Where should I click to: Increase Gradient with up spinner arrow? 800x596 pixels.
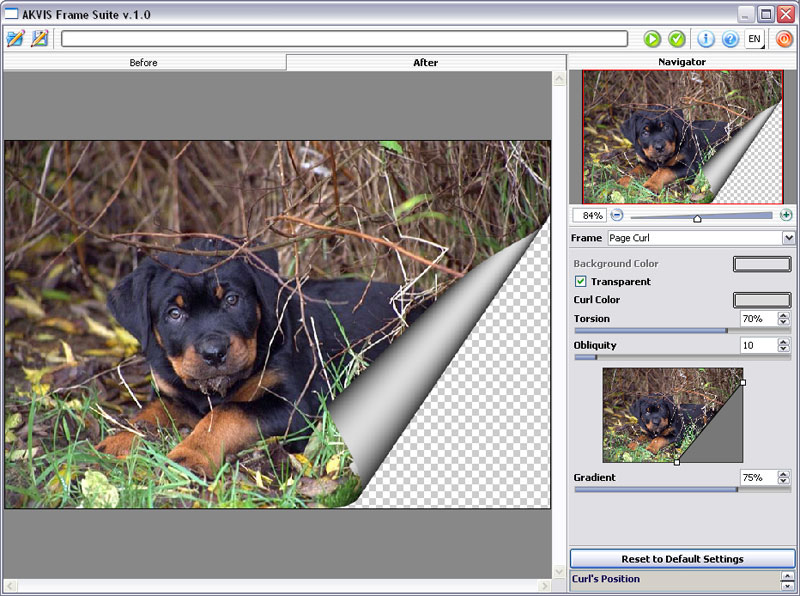point(784,475)
